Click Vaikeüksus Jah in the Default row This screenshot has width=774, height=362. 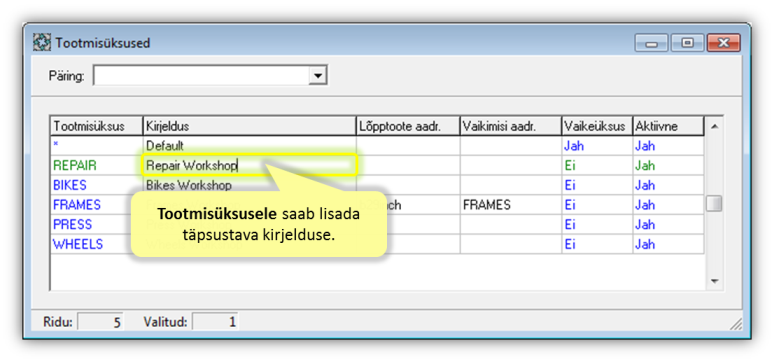tap(597, 146)
